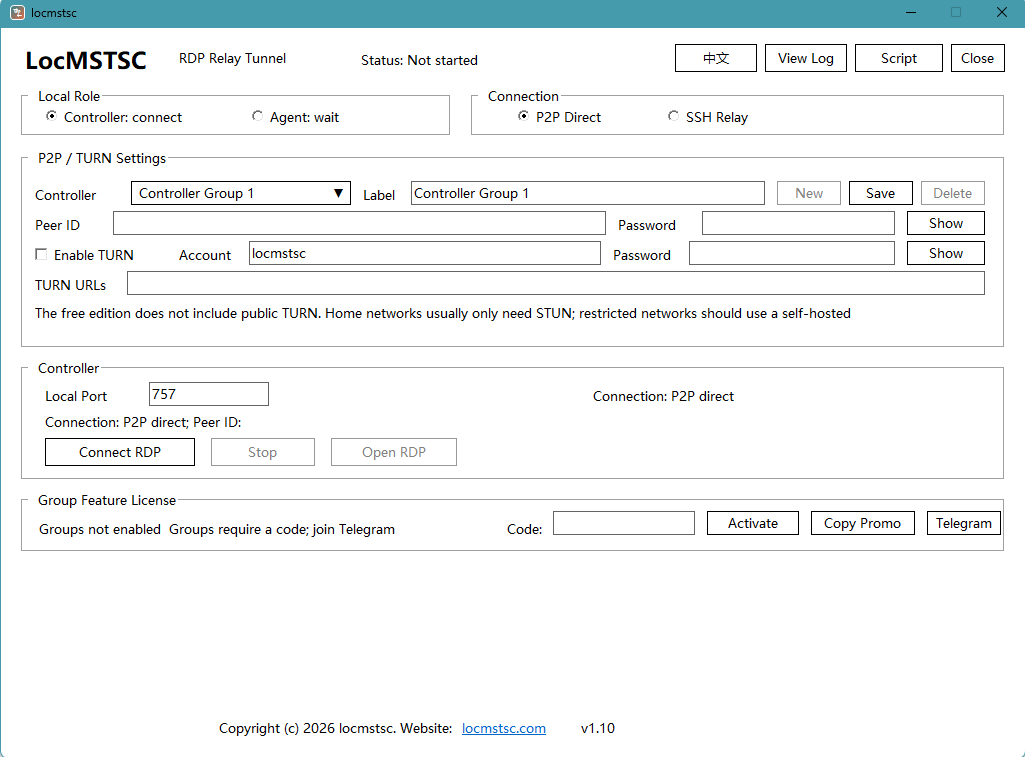Click the disabled New button
The image size is (1025, 757).
809,193
